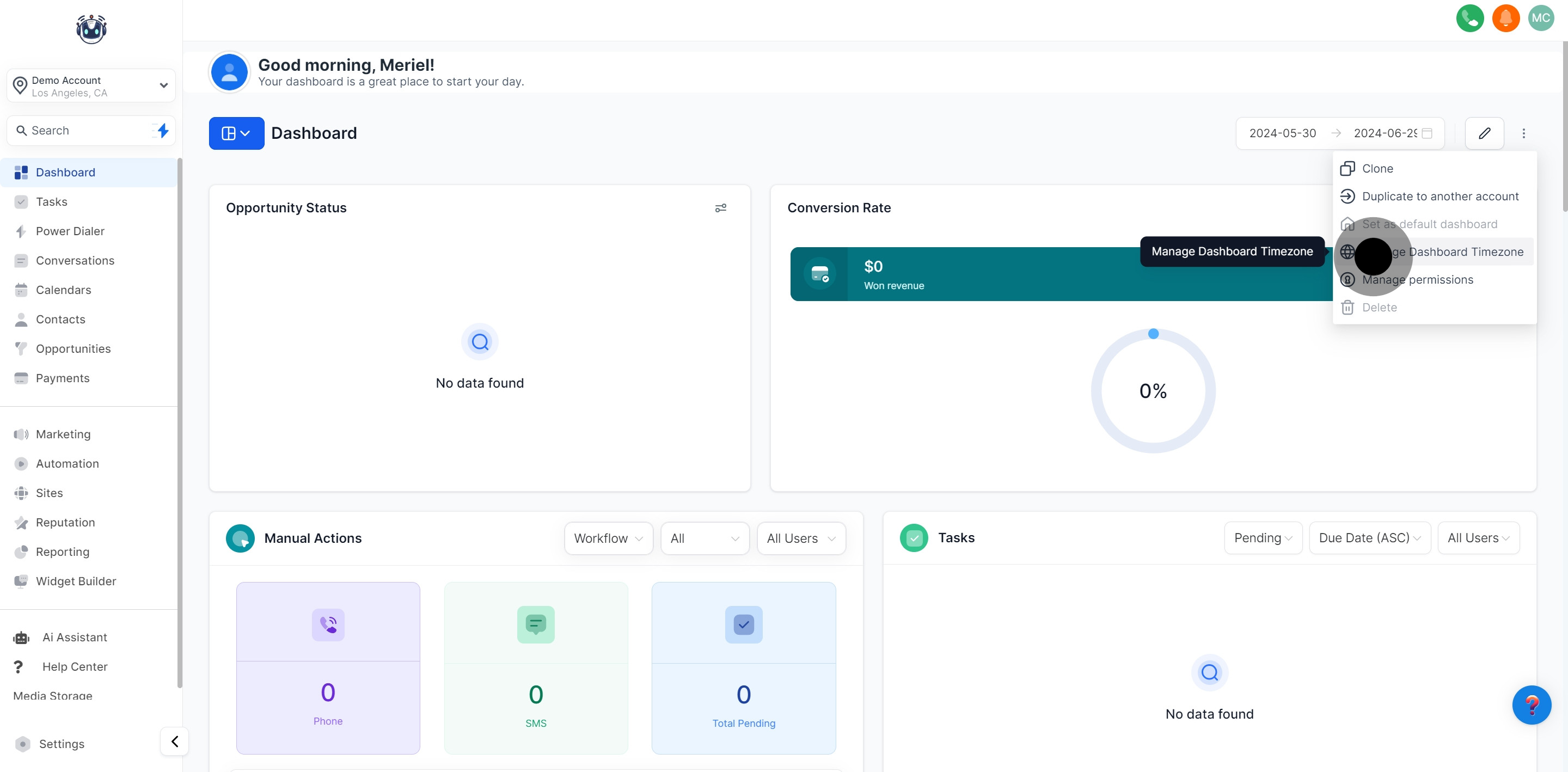This screenshot has width=1568, height=772.
Task: Open the blue help question bubble
Action: tap(1531, 704)
